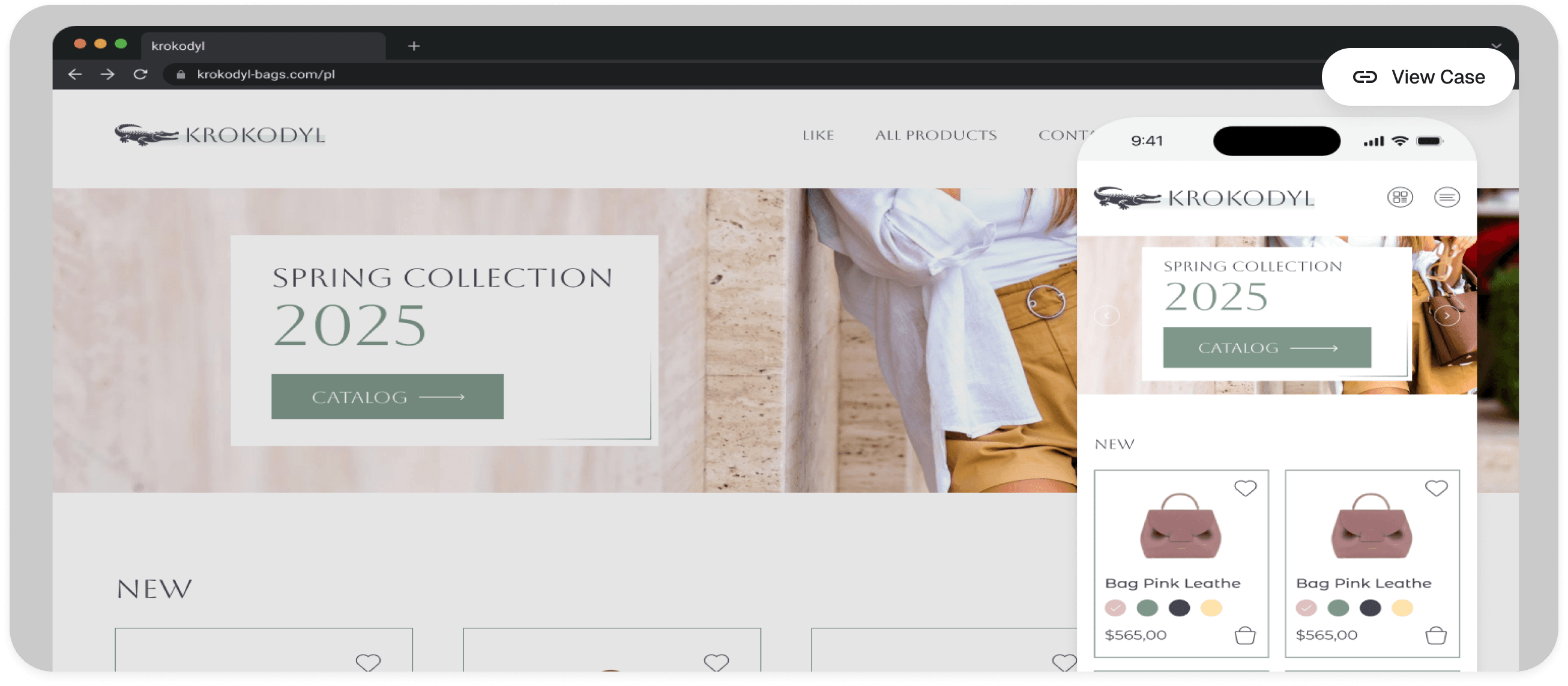The image size is (1568, 686).
Task: Select the green color swatch for Bag Pink Leathe
Action: [x=1148, y=607]
